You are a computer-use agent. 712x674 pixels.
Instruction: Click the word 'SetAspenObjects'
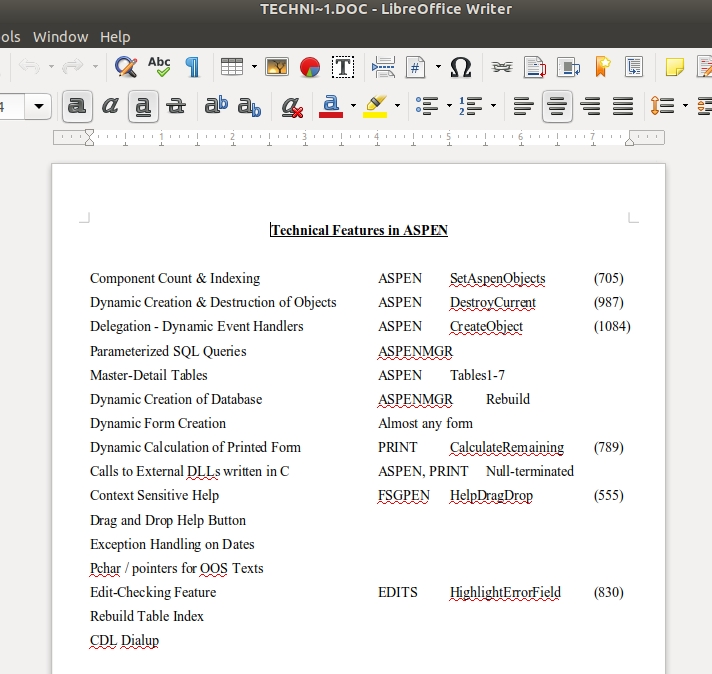coord(498,278)
